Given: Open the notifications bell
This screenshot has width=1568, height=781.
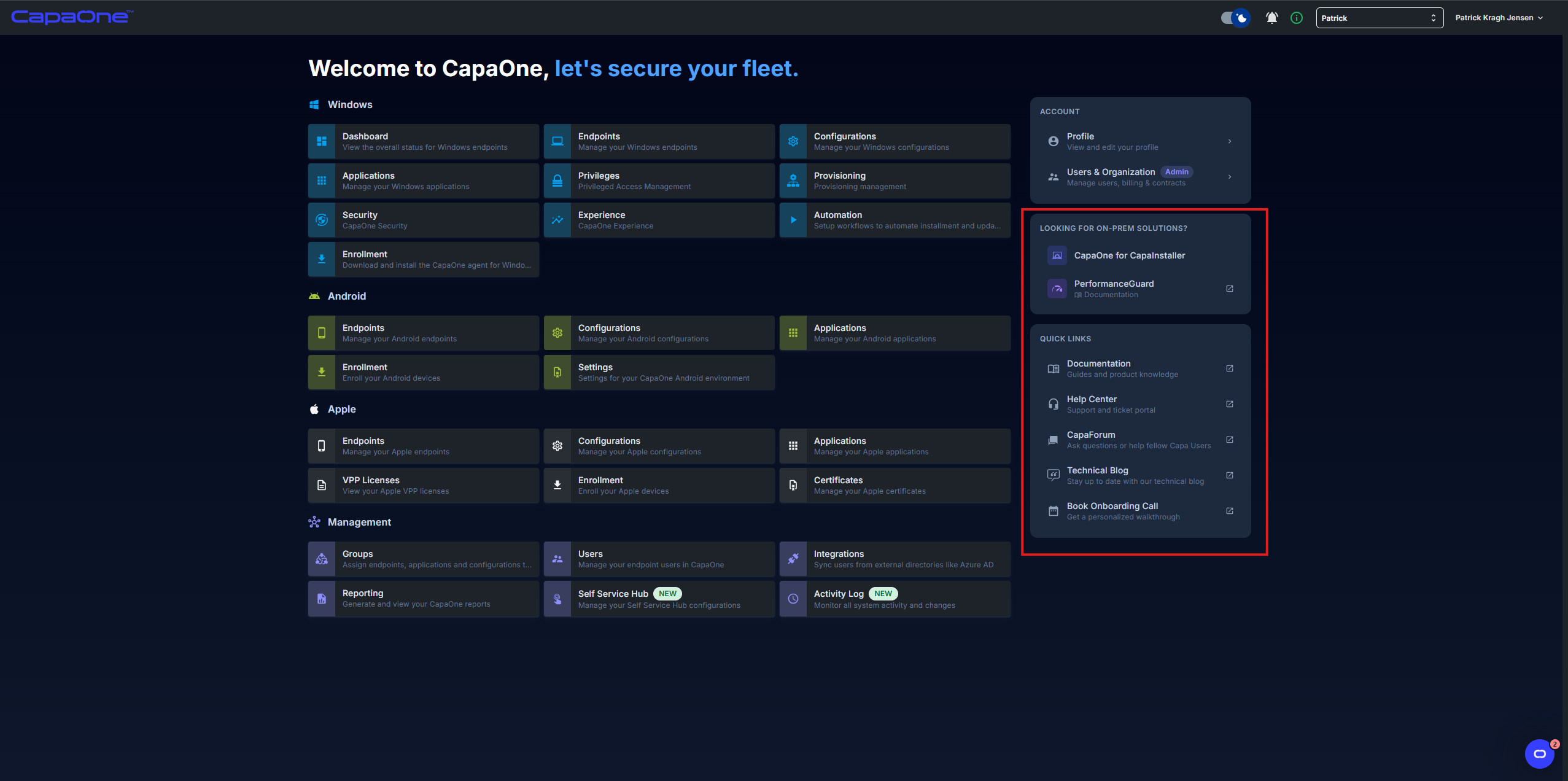Looking at the screenshot, I should [1271, 18].
